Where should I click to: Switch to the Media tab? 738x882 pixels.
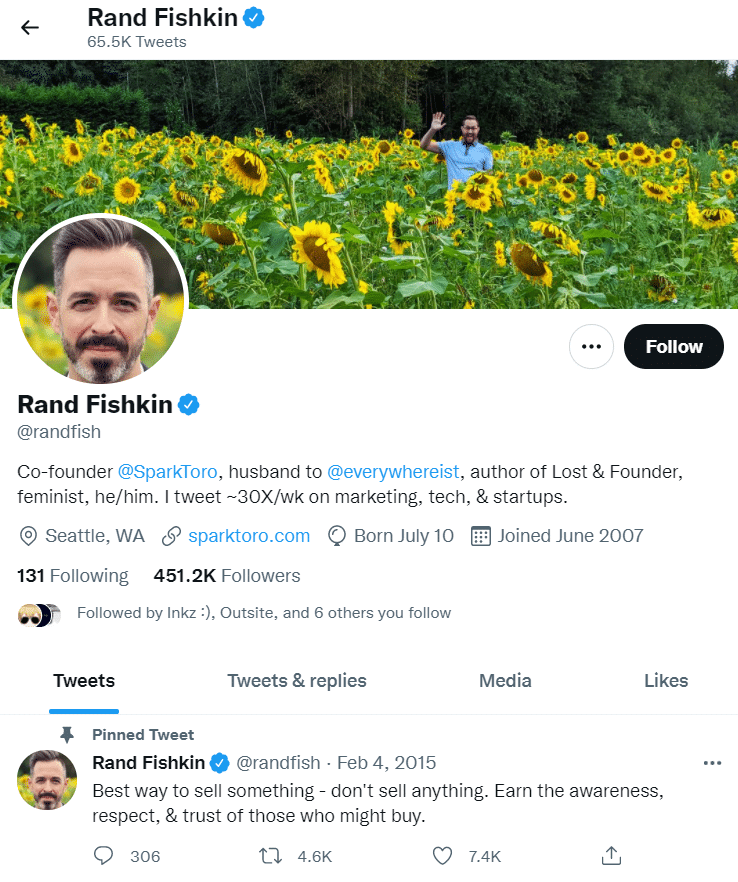[505, 681]
